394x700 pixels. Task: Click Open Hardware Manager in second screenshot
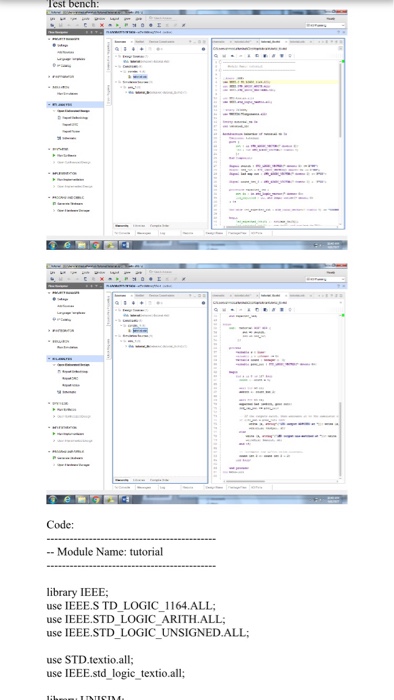coord(73,465)
